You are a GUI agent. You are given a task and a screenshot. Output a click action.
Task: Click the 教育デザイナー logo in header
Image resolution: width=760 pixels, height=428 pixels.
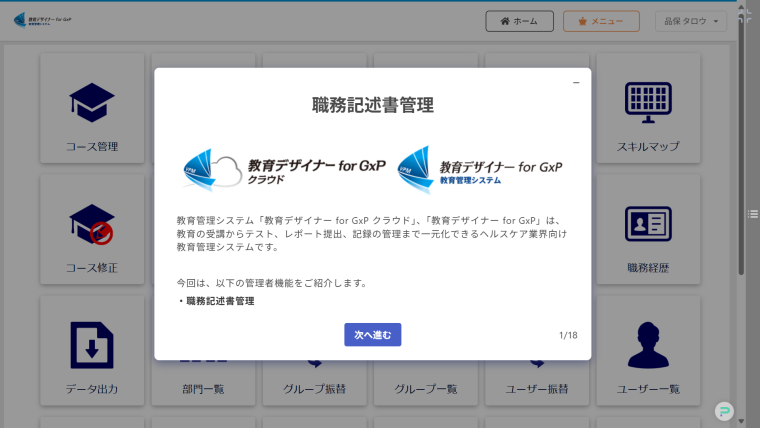click(x=43, y=20)
